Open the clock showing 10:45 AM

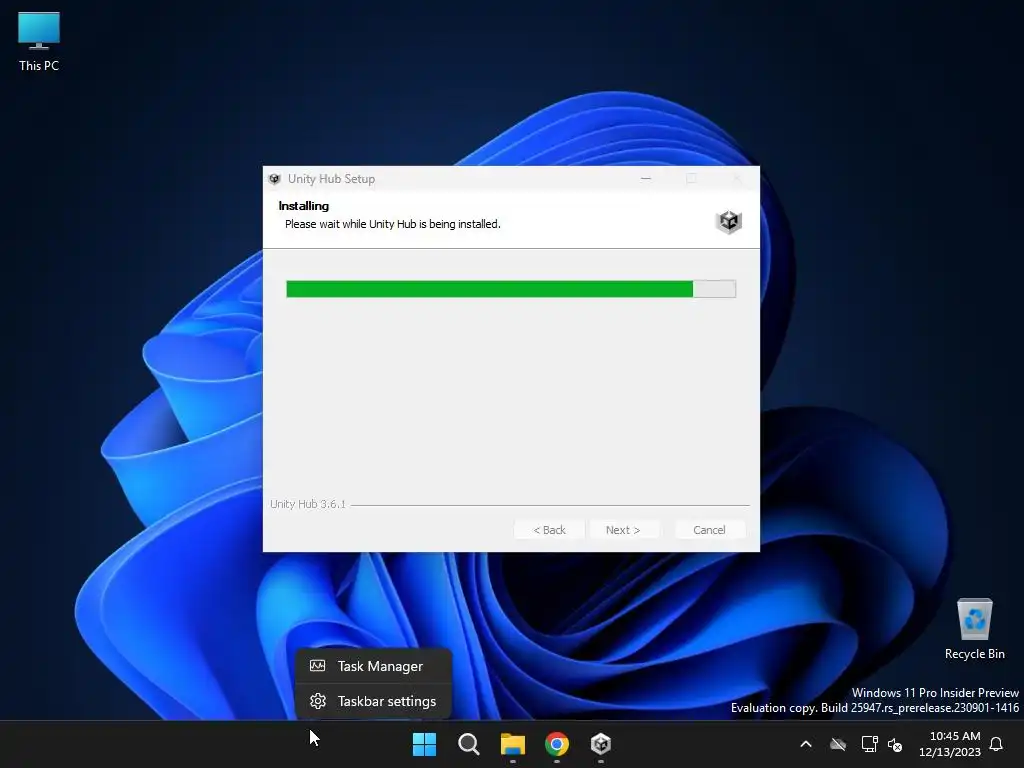coord(950,744)
